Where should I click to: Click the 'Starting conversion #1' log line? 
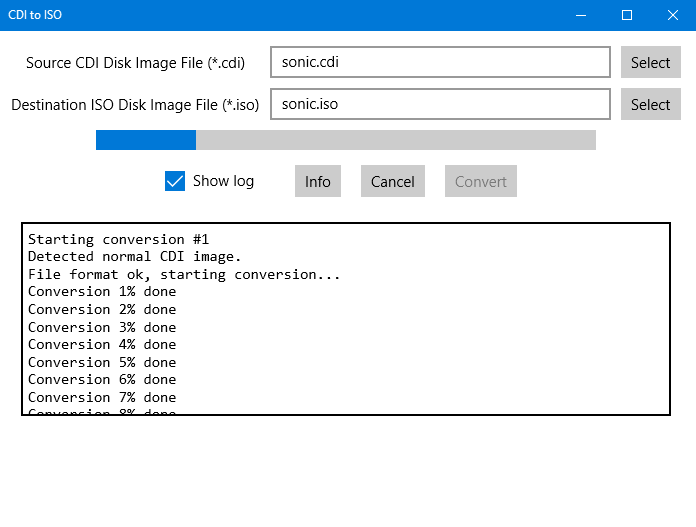(119, 239)
